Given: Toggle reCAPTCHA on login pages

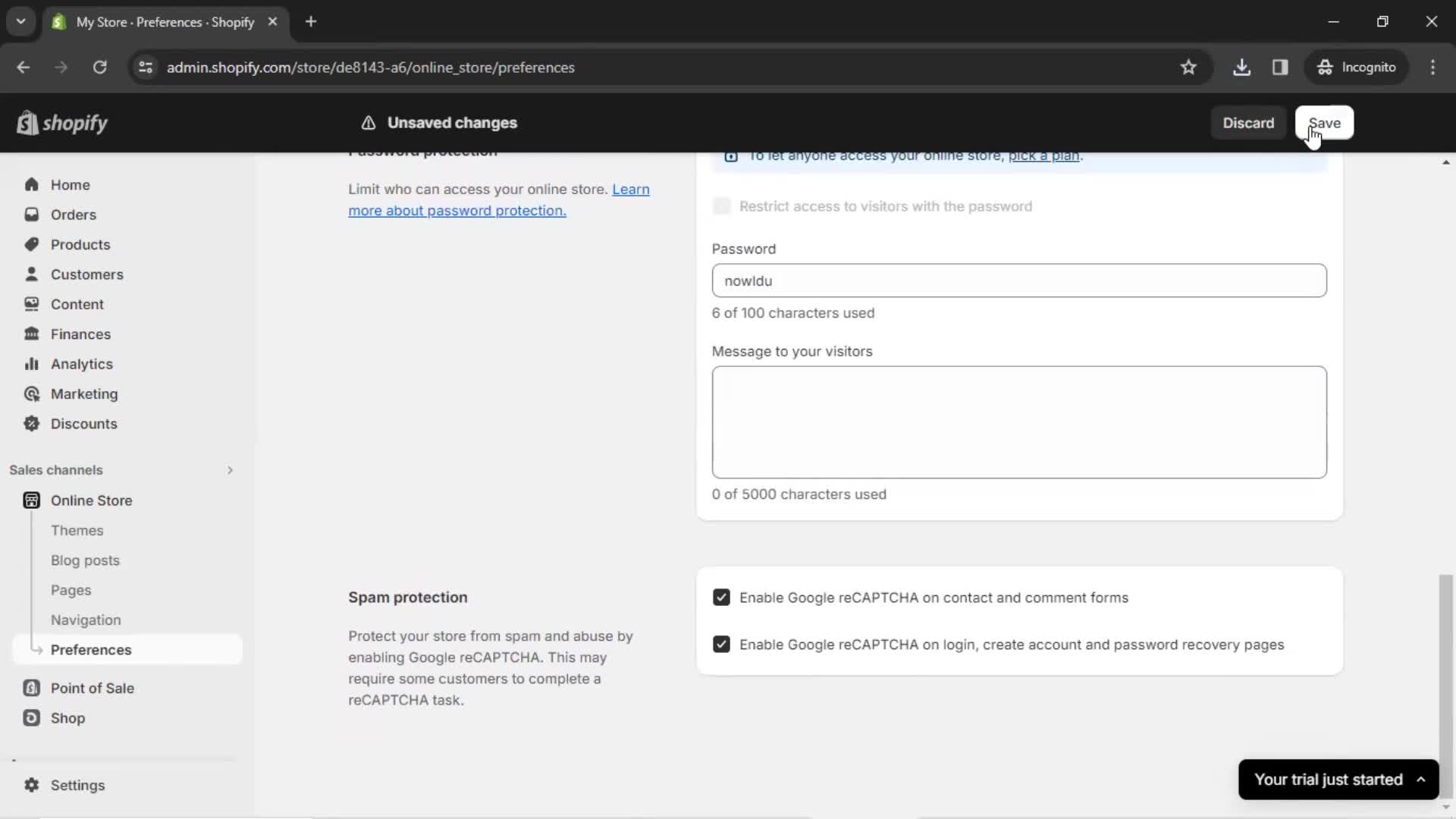Looking at the screenshot, I should coord(722,644).
